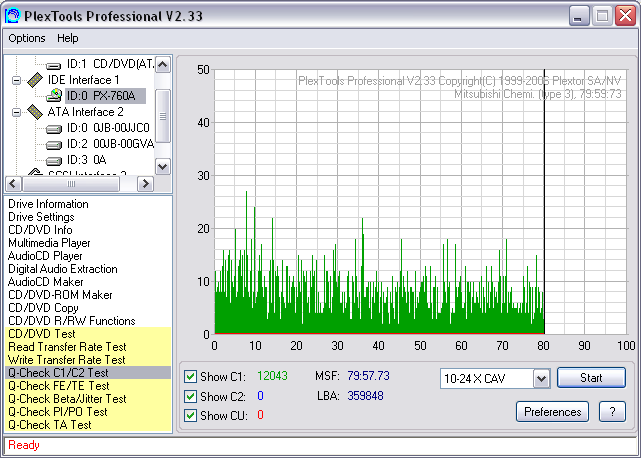Open CD/DVD Info
Screen dimensions: 641x458
[x=40, y=230]
